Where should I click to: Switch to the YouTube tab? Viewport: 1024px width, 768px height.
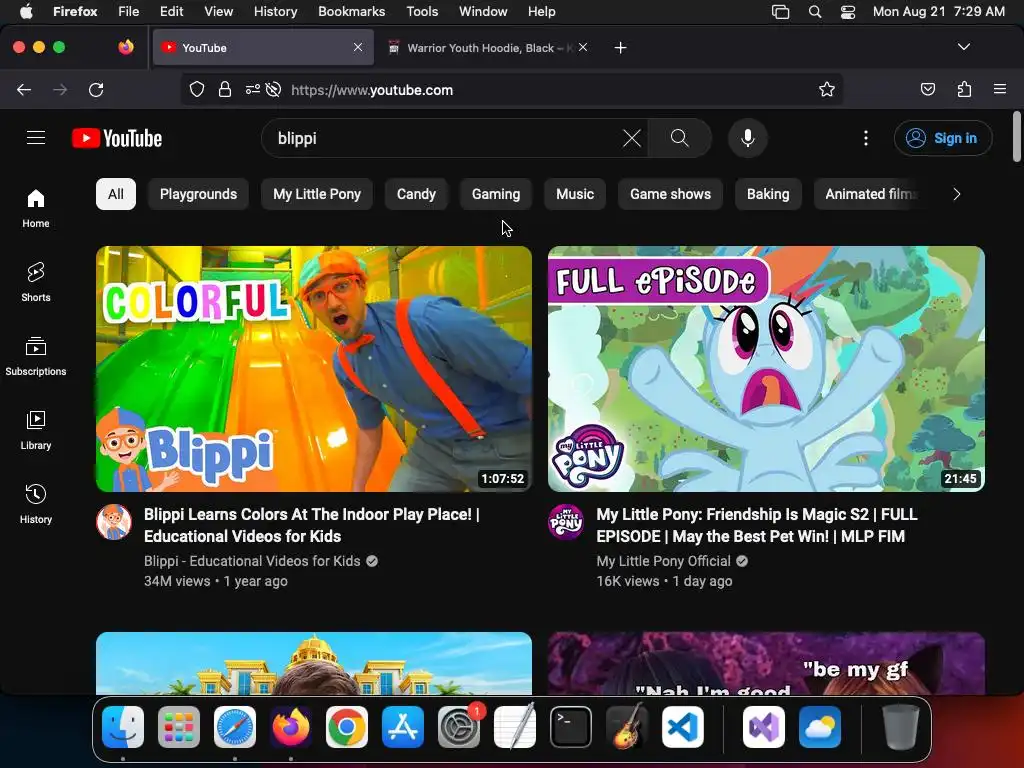coord(263,48)
